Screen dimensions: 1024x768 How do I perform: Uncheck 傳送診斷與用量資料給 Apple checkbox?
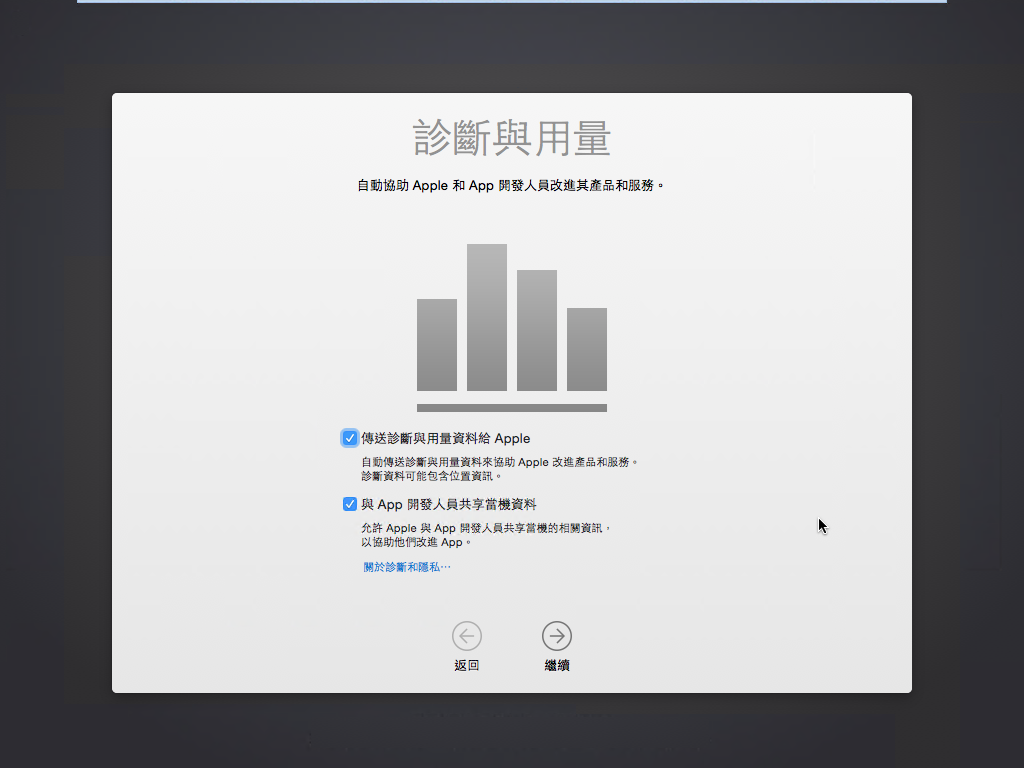[349, 438]
